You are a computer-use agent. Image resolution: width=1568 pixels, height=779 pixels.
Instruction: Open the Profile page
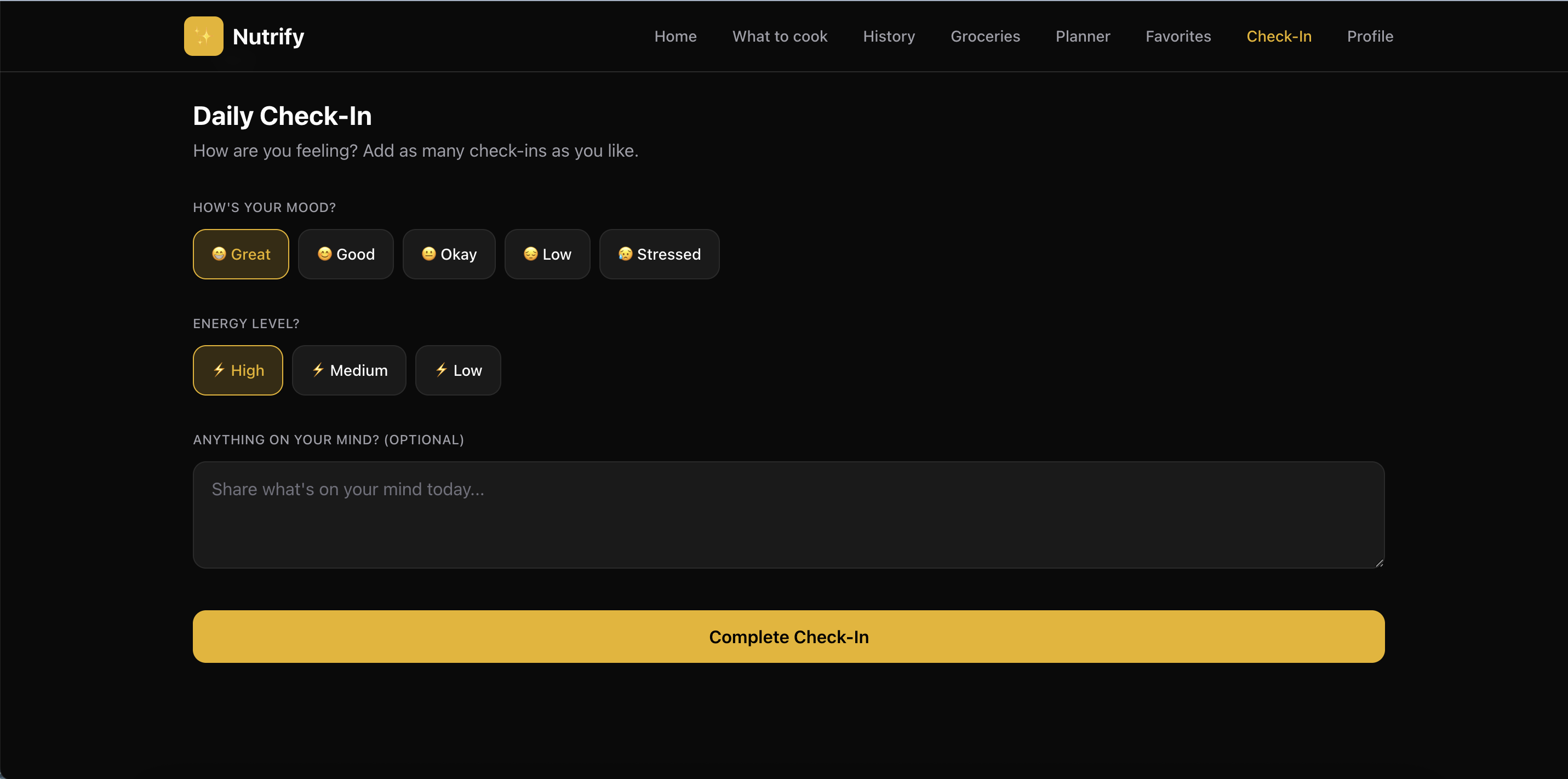[x=1370, y=37]
